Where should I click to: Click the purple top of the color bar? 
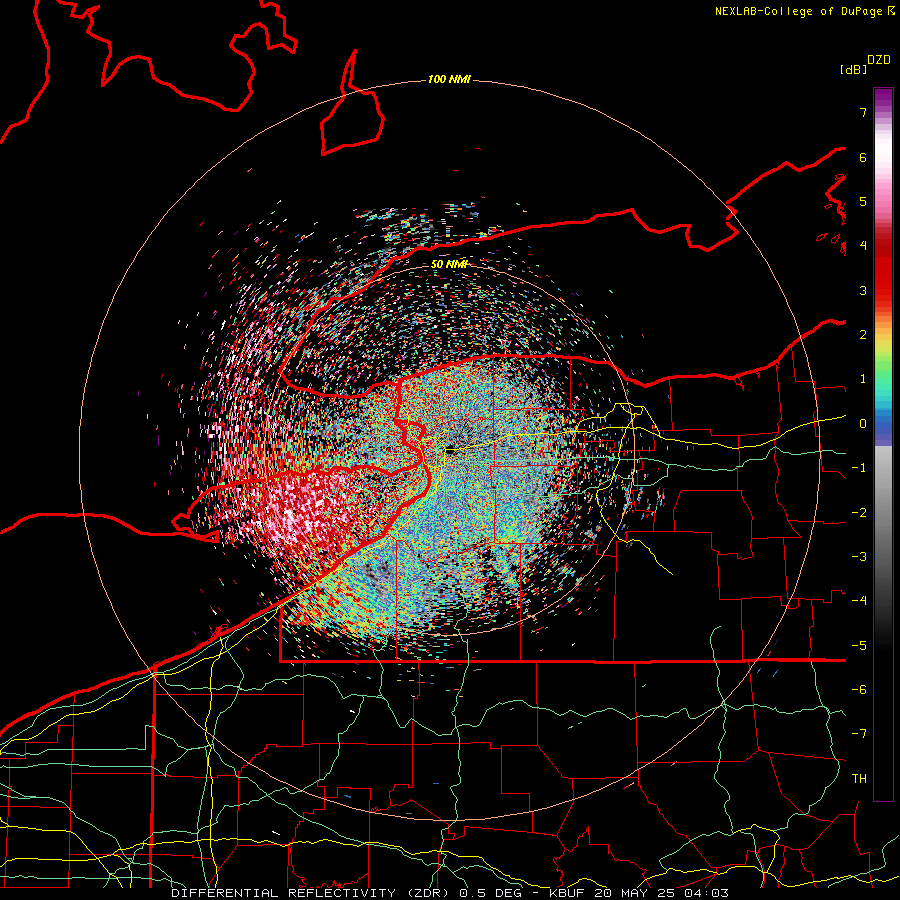tap(883, 98)
